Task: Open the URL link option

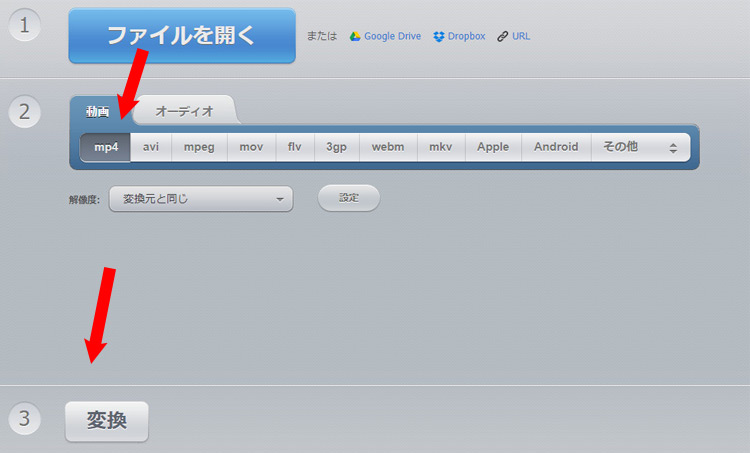Action: coord(521,36)
